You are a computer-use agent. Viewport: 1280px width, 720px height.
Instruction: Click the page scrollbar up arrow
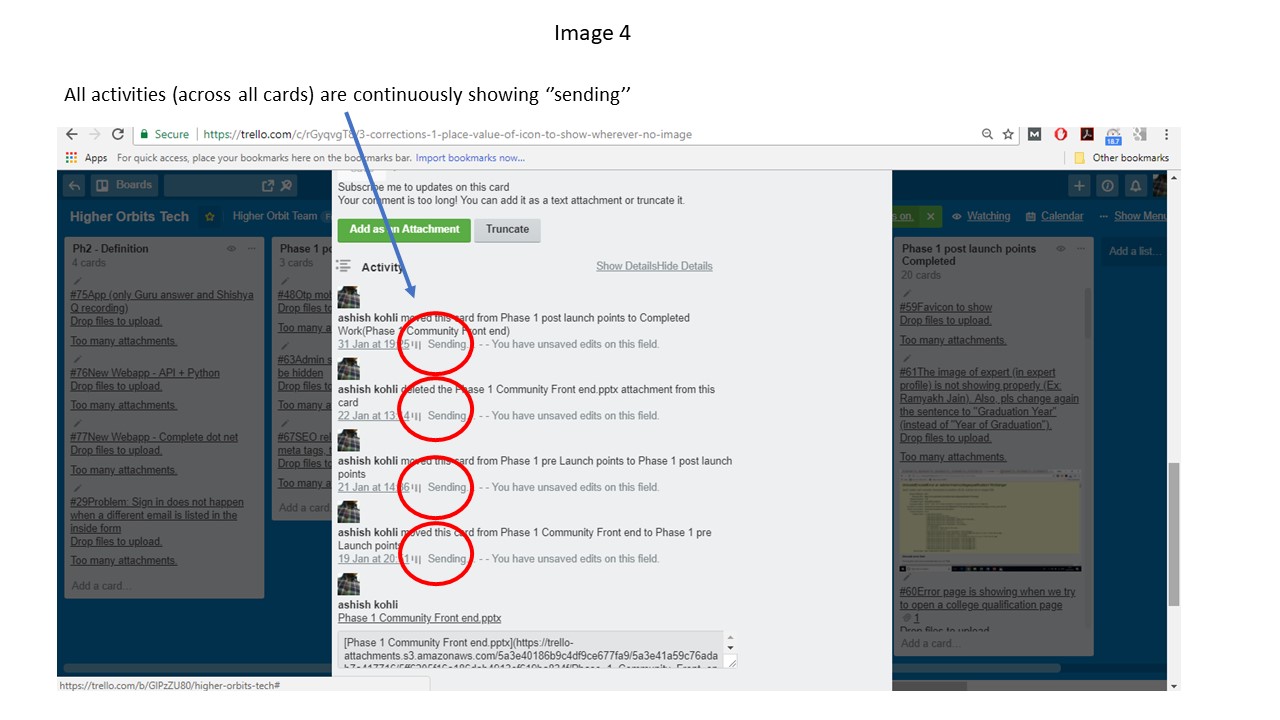pos(1174,177)
